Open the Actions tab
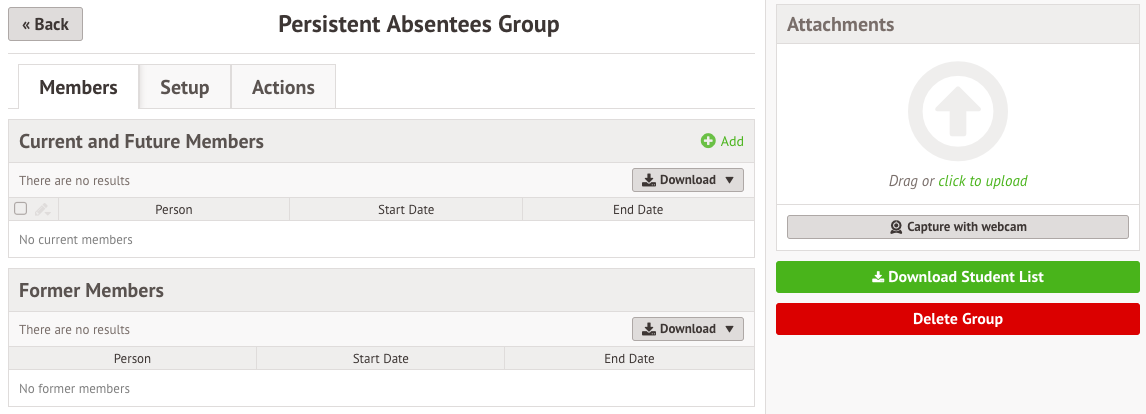 pos(283,87)
